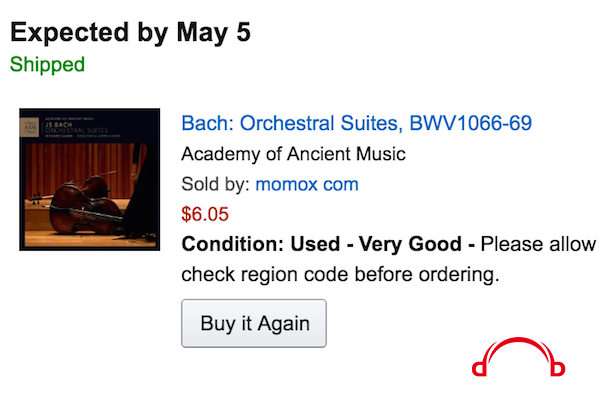Click the AAM logo on the album cover
600x402 pixels.
[30, 127]
